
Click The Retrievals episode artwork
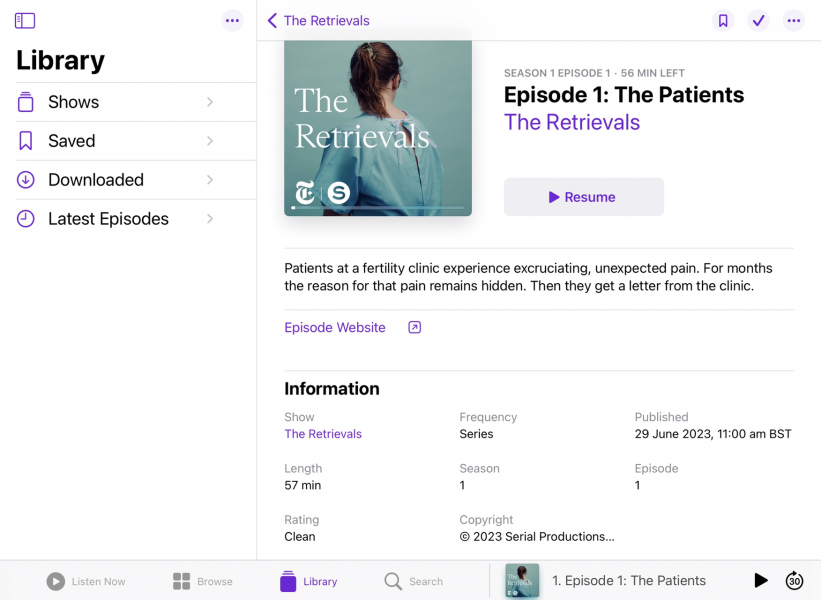tap(378, 126)
